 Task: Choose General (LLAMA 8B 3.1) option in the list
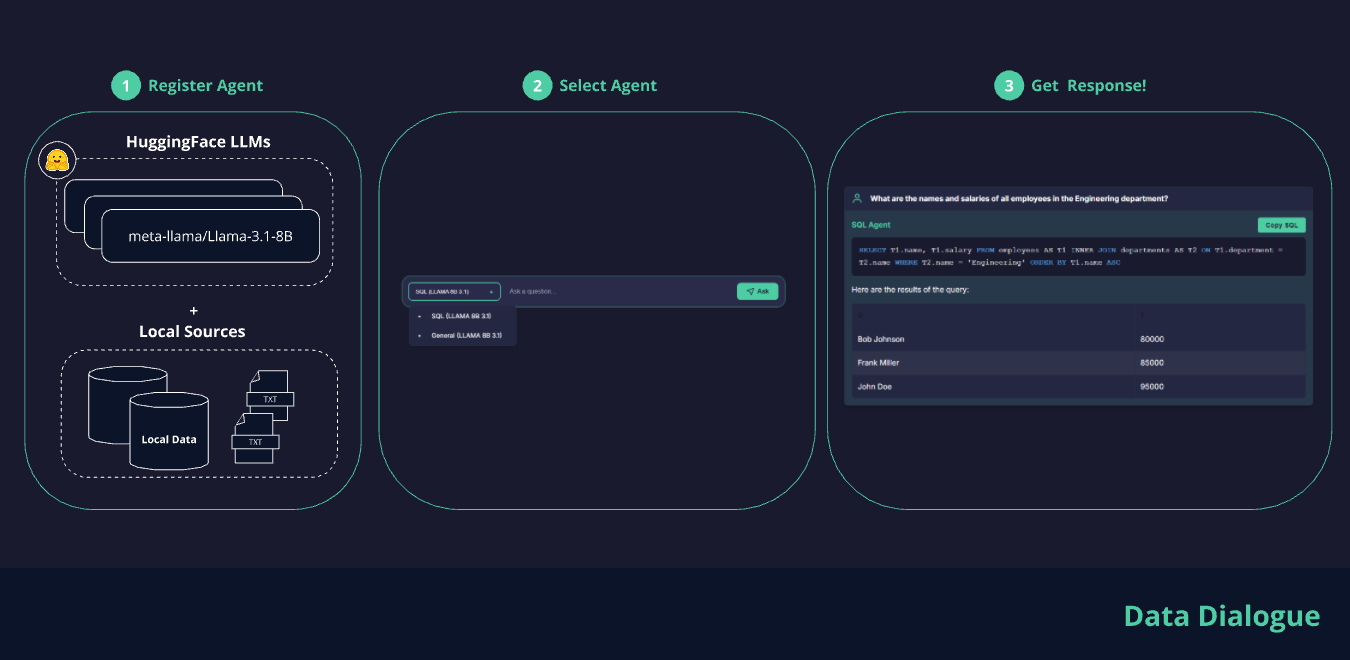tap(463, 335)
